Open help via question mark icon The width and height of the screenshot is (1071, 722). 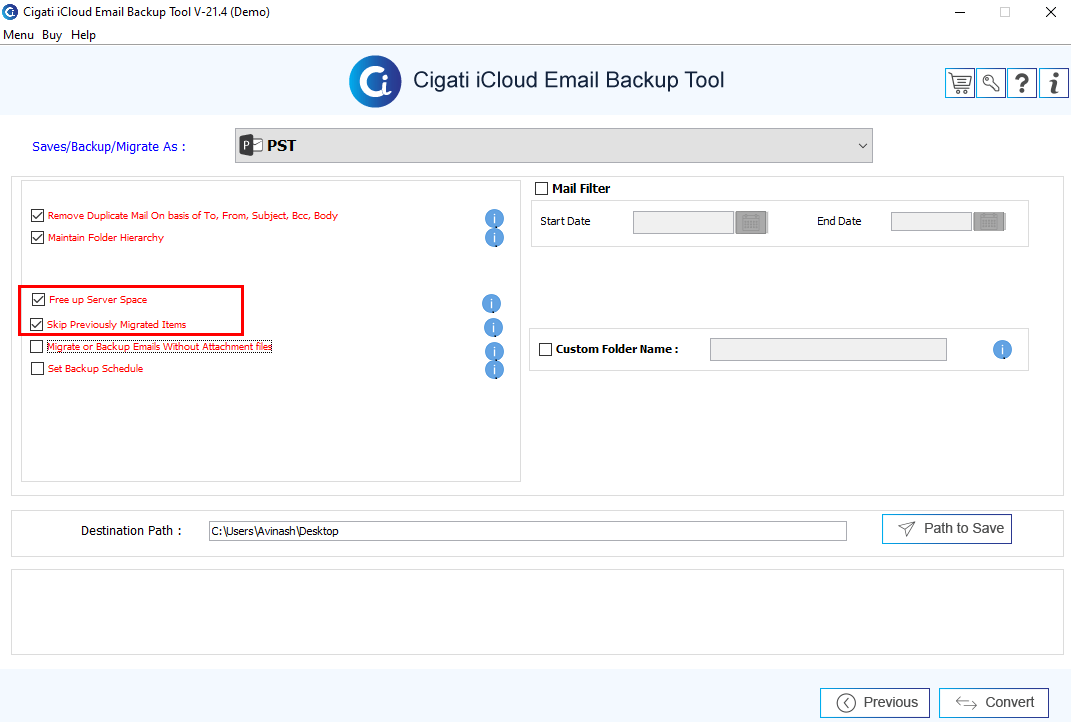(1022, 83)
